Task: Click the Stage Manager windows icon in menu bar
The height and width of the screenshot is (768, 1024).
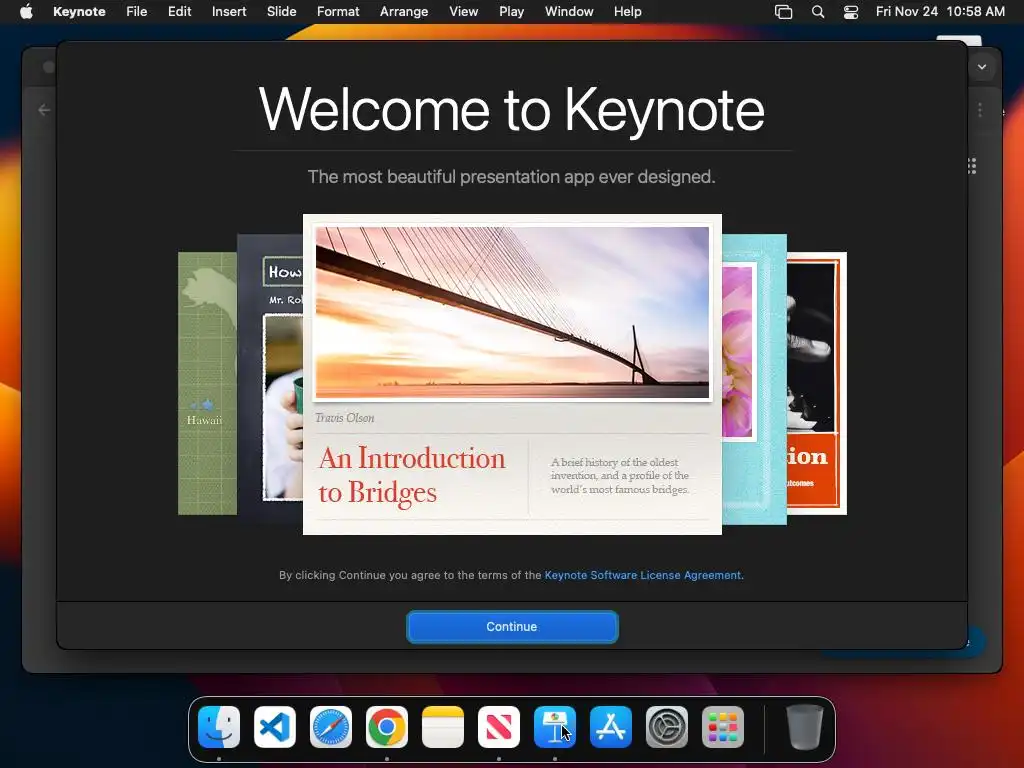Action: coord(783,11)
